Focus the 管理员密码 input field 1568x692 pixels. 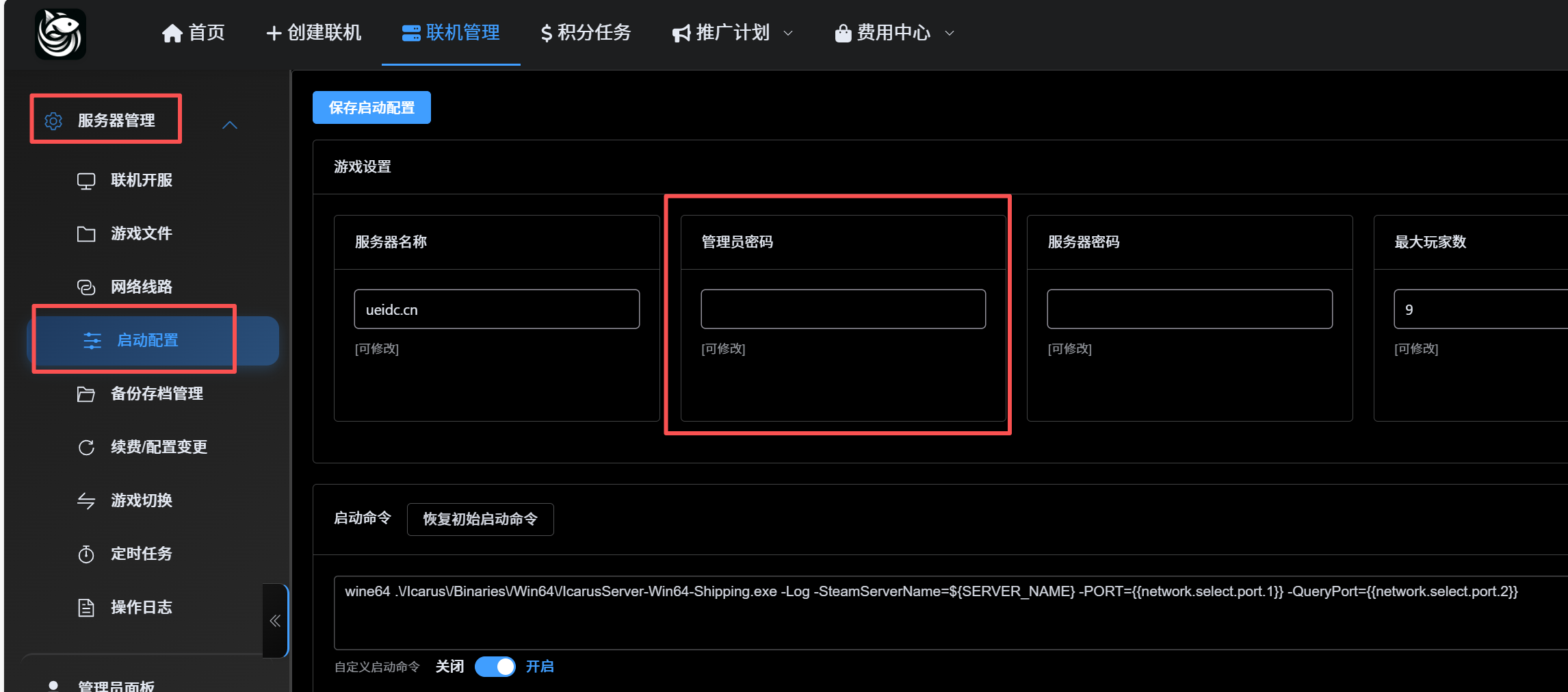(843, 309)
